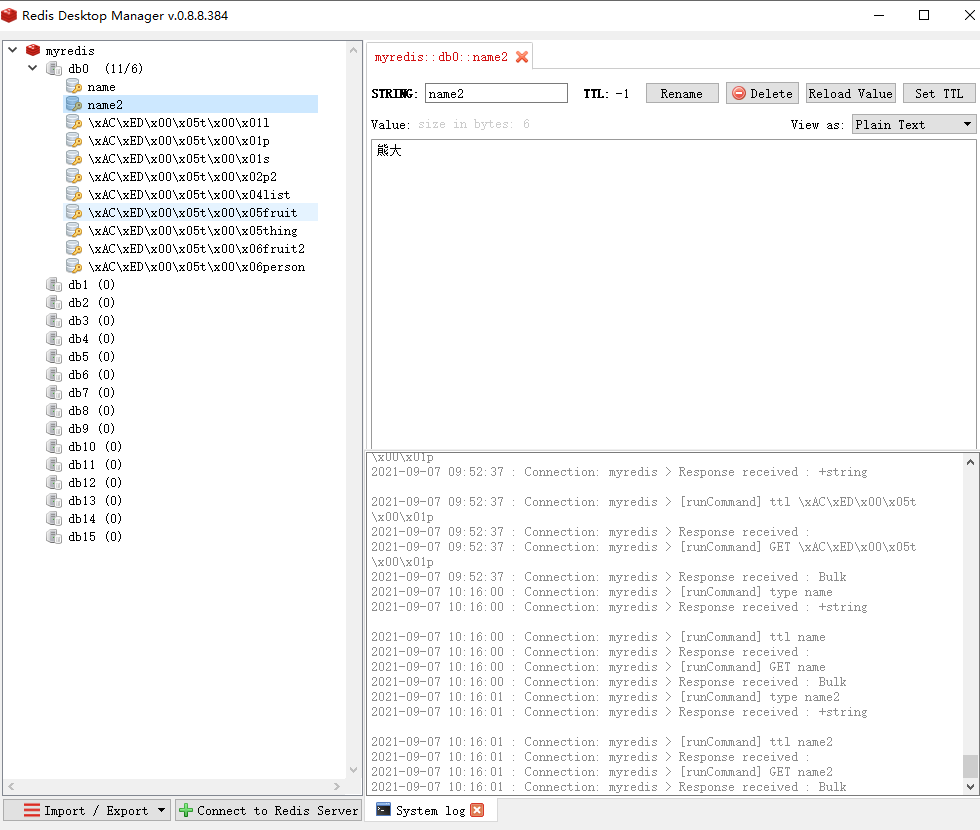
Task: Click the myredis server connection icon
Action: pos(33,51)
